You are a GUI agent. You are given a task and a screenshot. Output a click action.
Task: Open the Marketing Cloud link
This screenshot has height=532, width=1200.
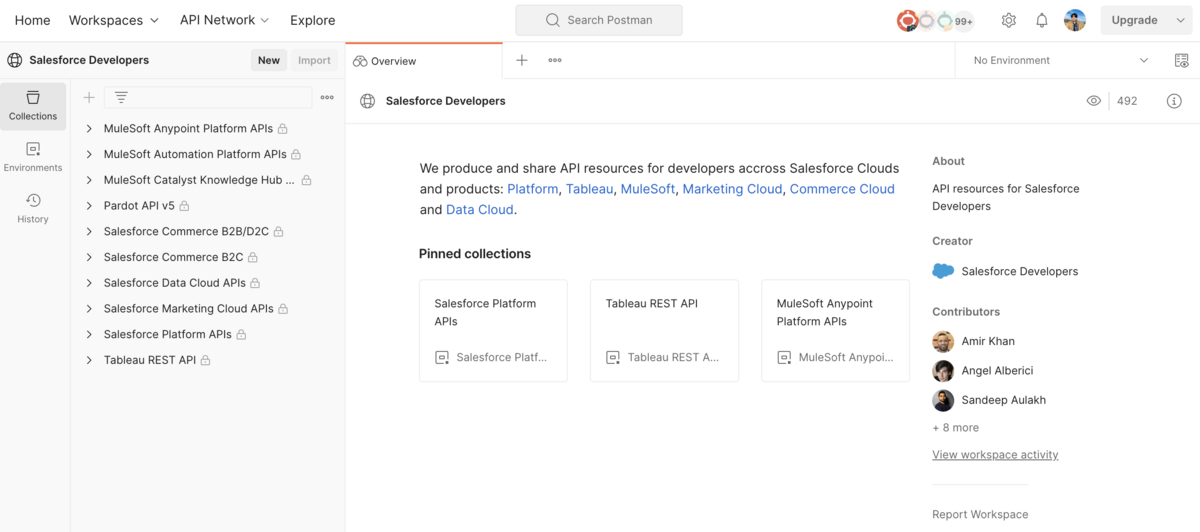[732, 189]
